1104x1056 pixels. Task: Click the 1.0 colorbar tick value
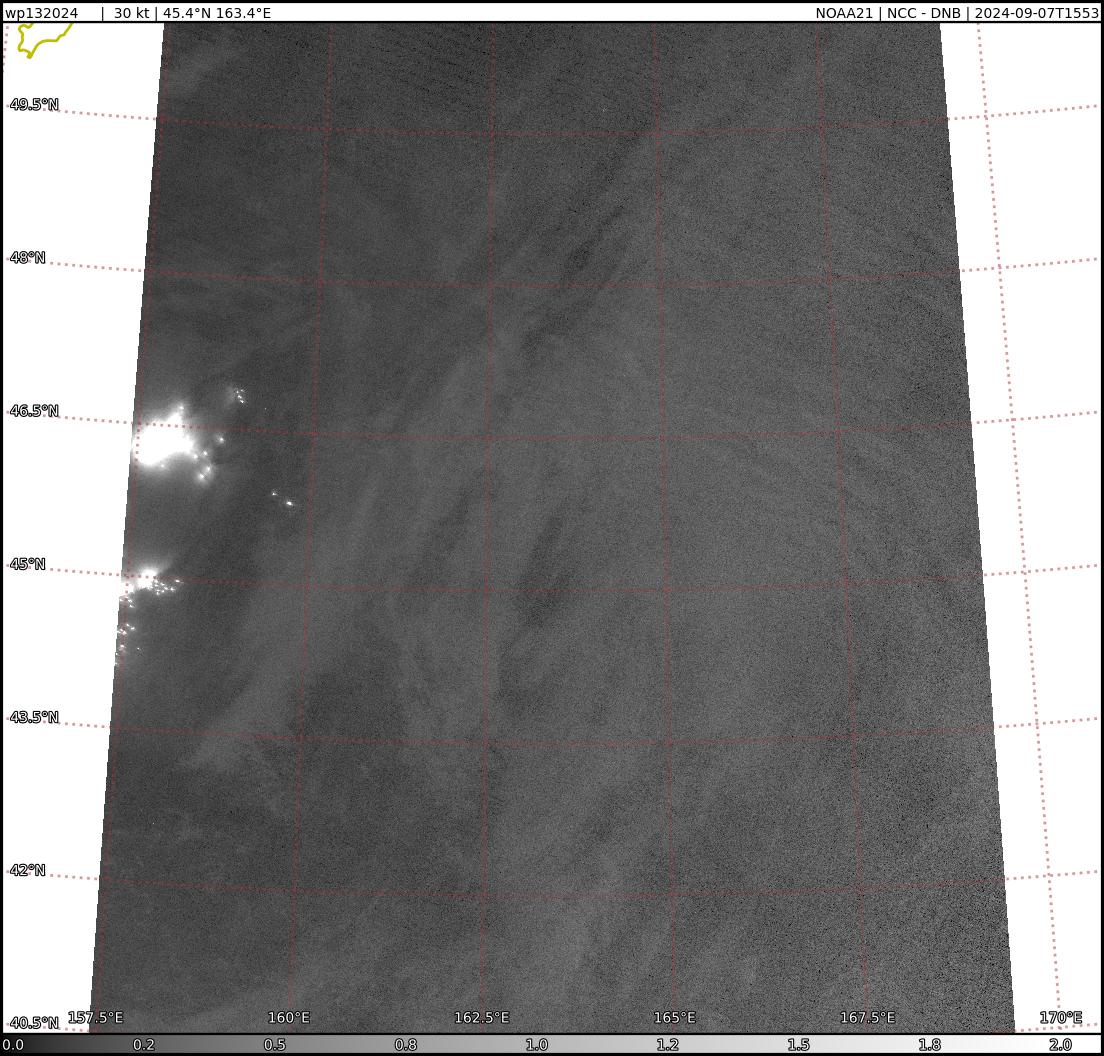pyautogui.click(x=537, y=1045)
